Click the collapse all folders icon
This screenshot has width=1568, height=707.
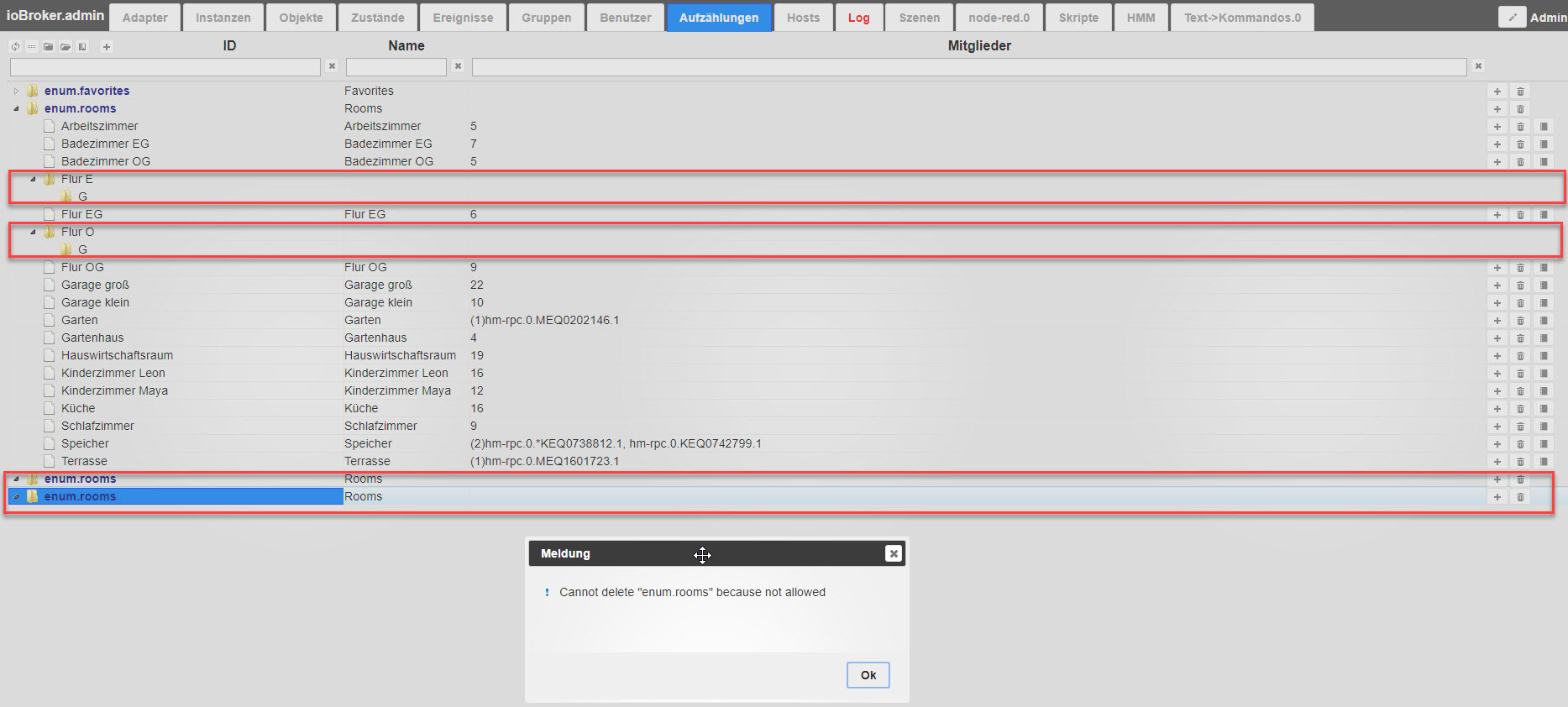[49, 47]
